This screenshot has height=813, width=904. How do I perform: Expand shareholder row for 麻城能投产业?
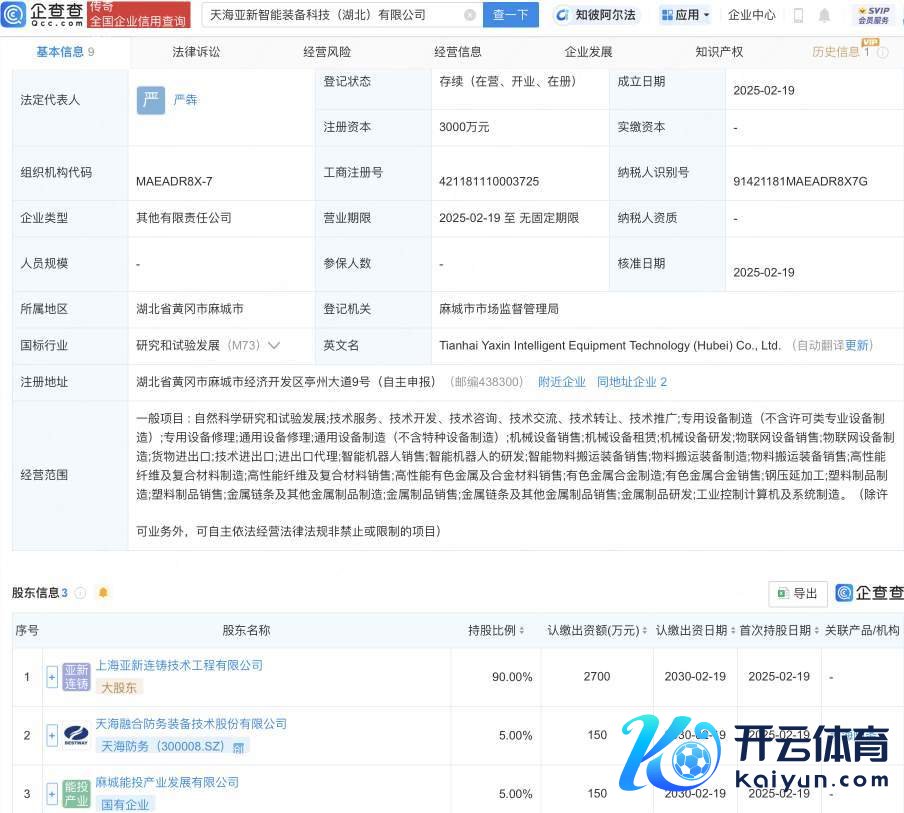(x=52, y=794)
